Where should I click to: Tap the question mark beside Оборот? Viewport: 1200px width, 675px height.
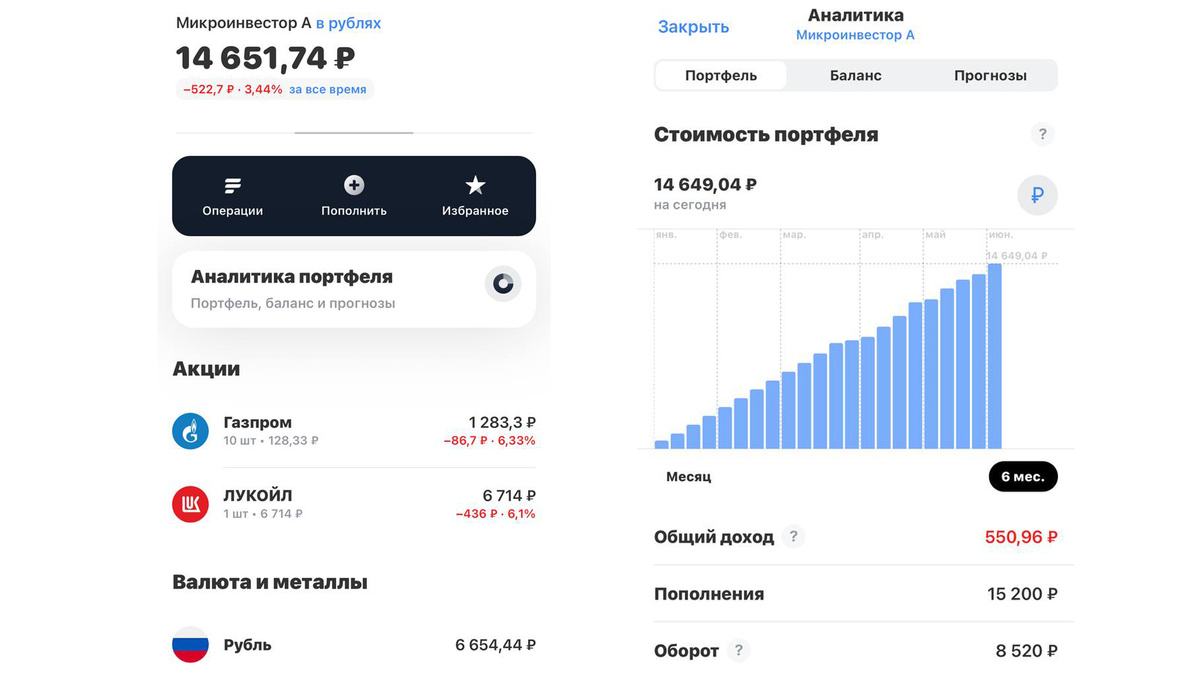[x=738, y=650]
